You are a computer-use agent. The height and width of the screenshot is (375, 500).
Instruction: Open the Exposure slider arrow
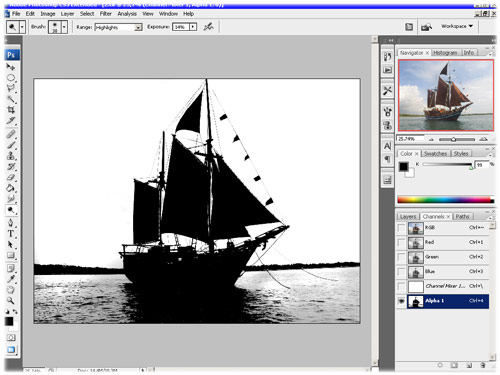(x=193, y=27)
